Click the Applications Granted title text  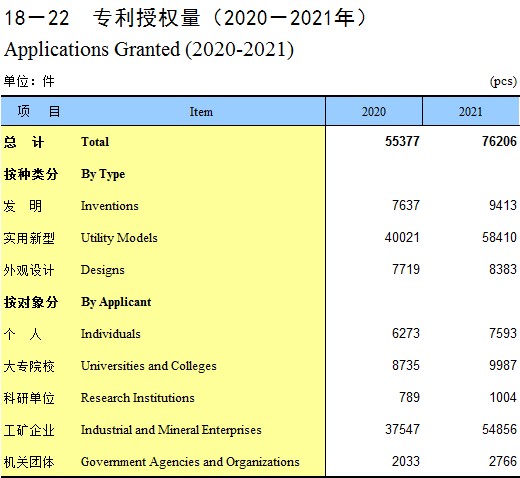(x=149, y=49)
